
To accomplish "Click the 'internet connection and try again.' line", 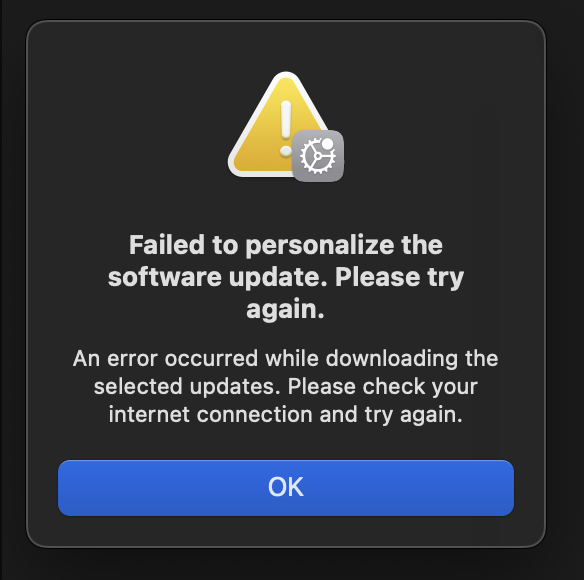I will 286,414.
